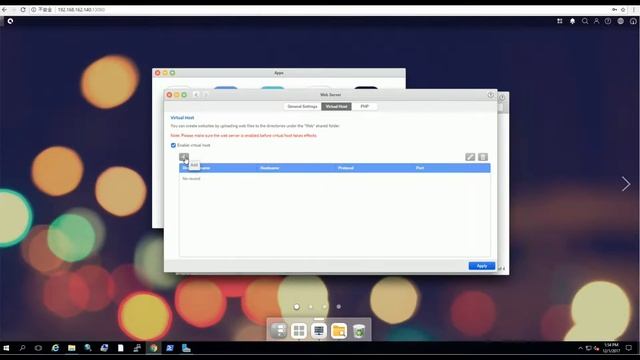Open the ADM help question mark icon
Image resolution: width=640 pixels, height=360 pixels.
tap(608, 21)
